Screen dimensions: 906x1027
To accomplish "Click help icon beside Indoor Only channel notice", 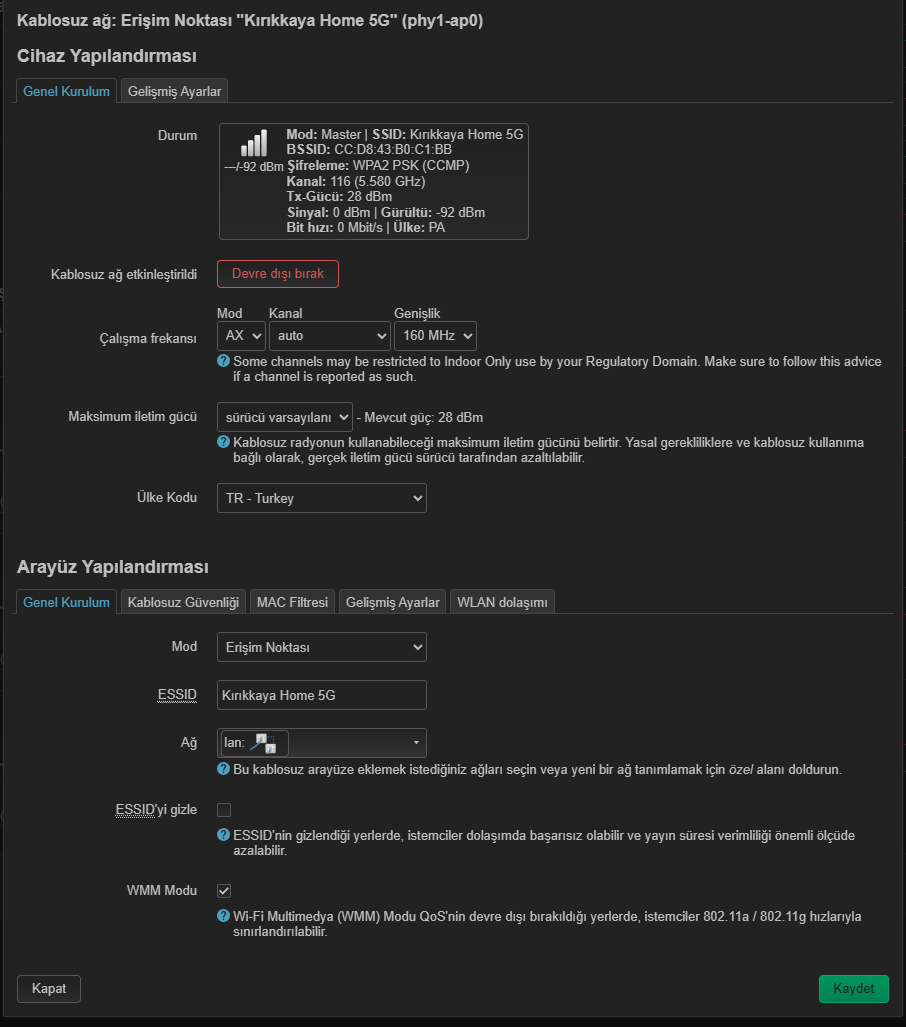I will (x=223, y=361).
